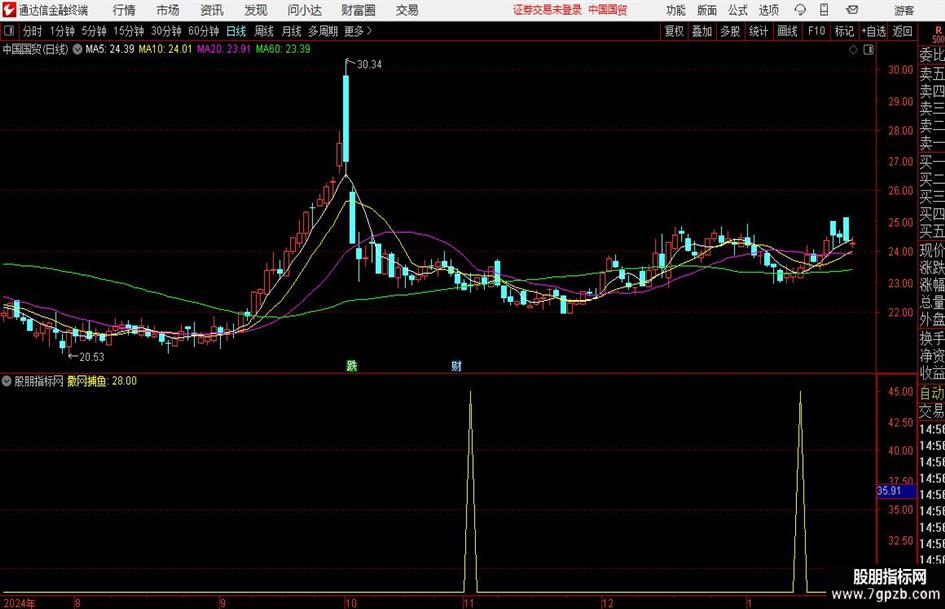Open the 财富圈 menu
945x609 pixels.
click(x=358, y=10)
